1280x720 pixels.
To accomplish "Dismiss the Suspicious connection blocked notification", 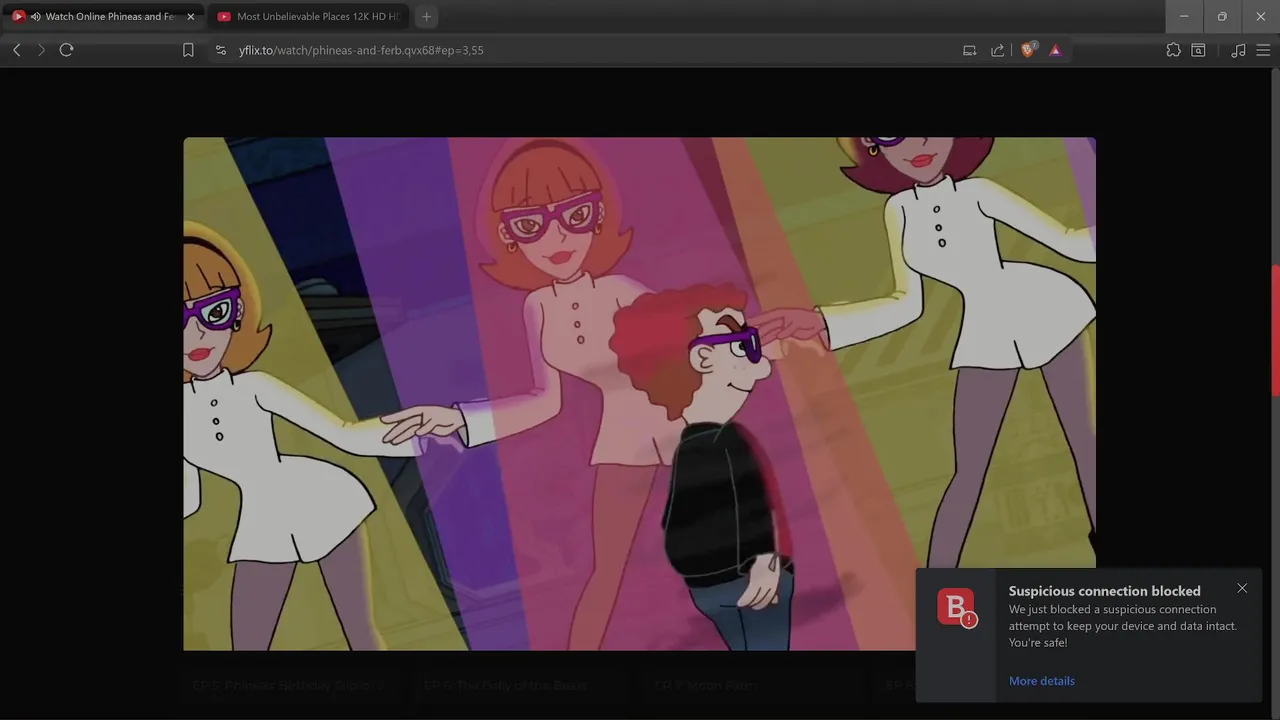I will [1242, 588].
